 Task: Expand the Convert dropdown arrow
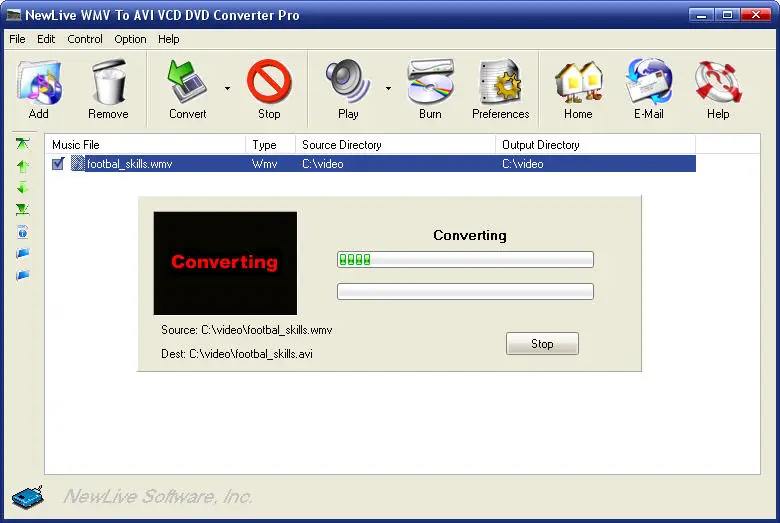point(227,89)
